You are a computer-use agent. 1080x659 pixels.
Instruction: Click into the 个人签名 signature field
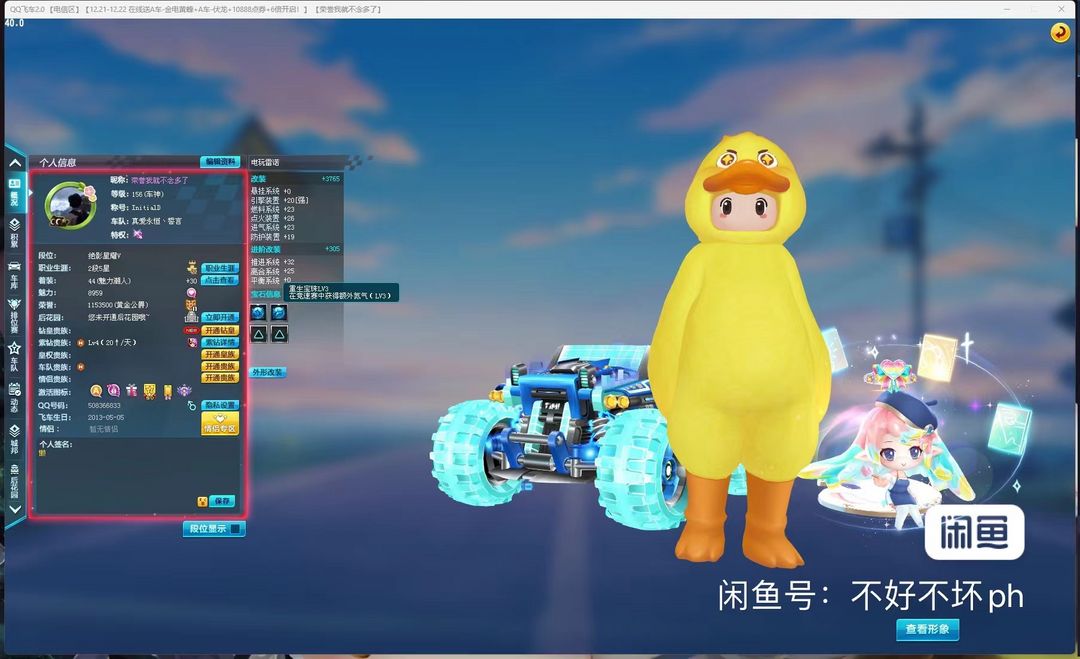(138, 472)
